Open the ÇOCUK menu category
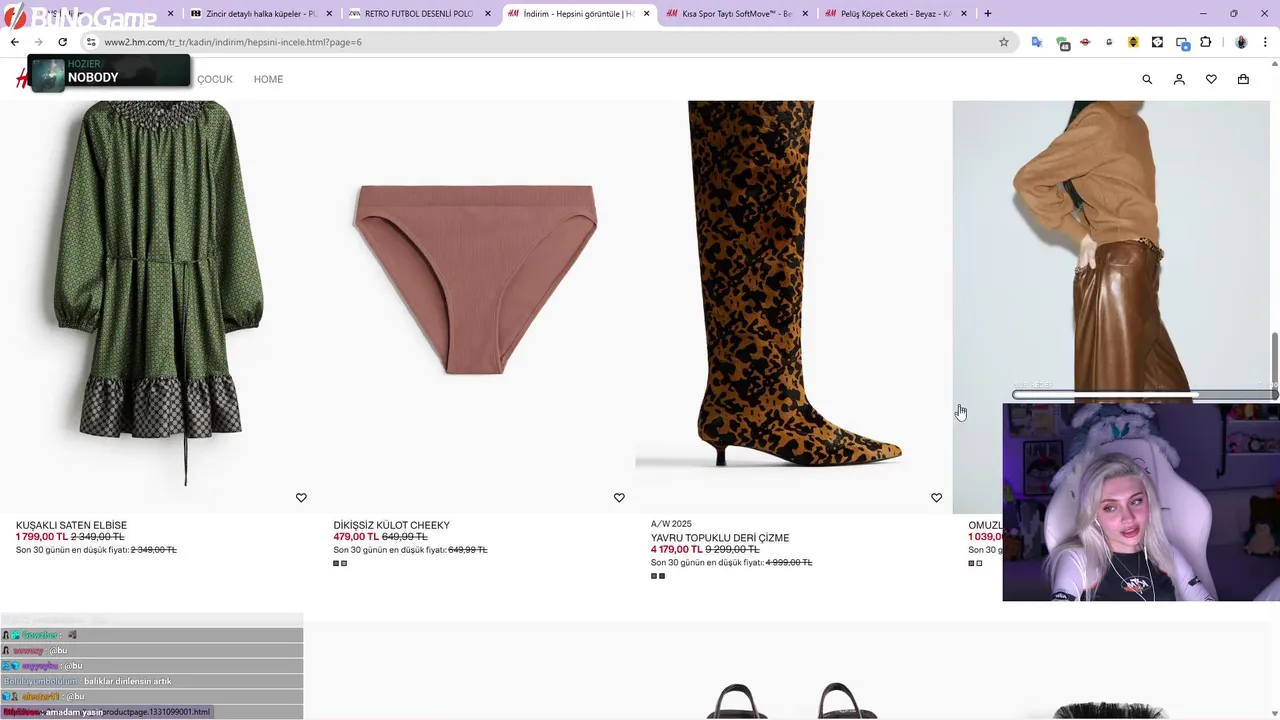 [x=214, y=79]
